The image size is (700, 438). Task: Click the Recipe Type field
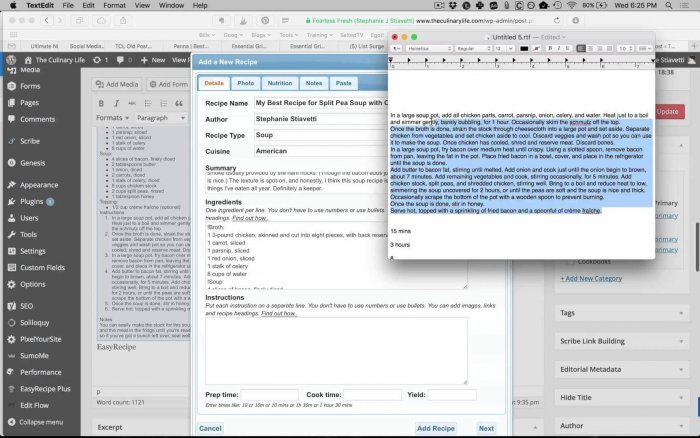pyautogui.click(x=321, y=135)
